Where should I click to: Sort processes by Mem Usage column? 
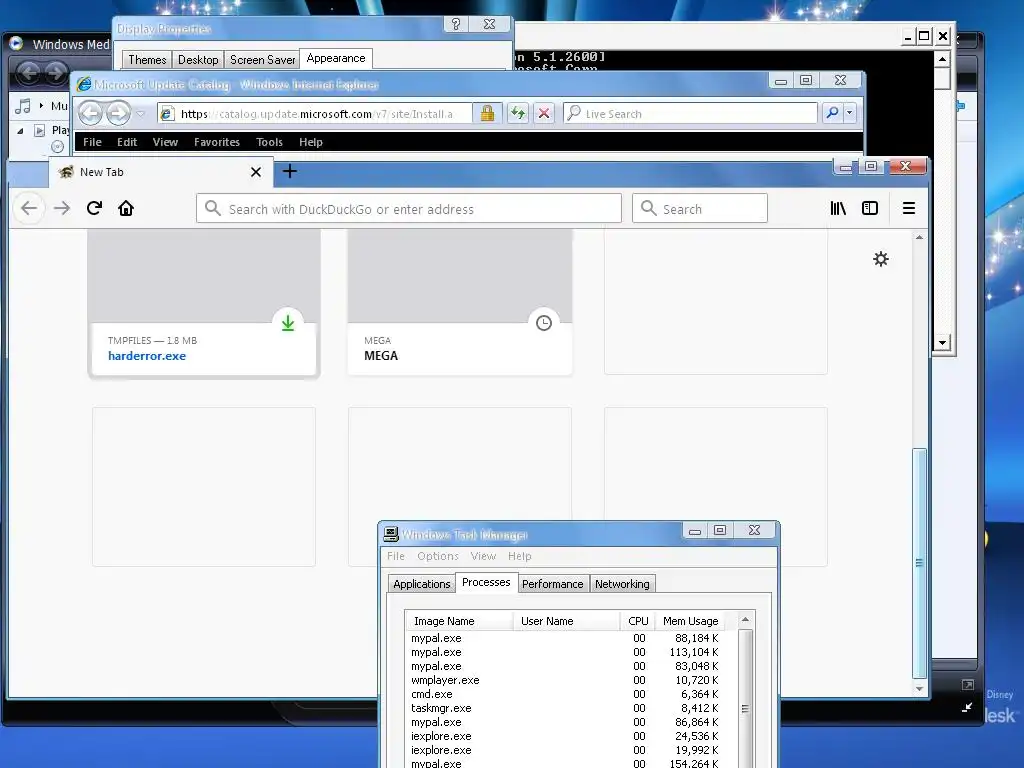click(690, 621)
